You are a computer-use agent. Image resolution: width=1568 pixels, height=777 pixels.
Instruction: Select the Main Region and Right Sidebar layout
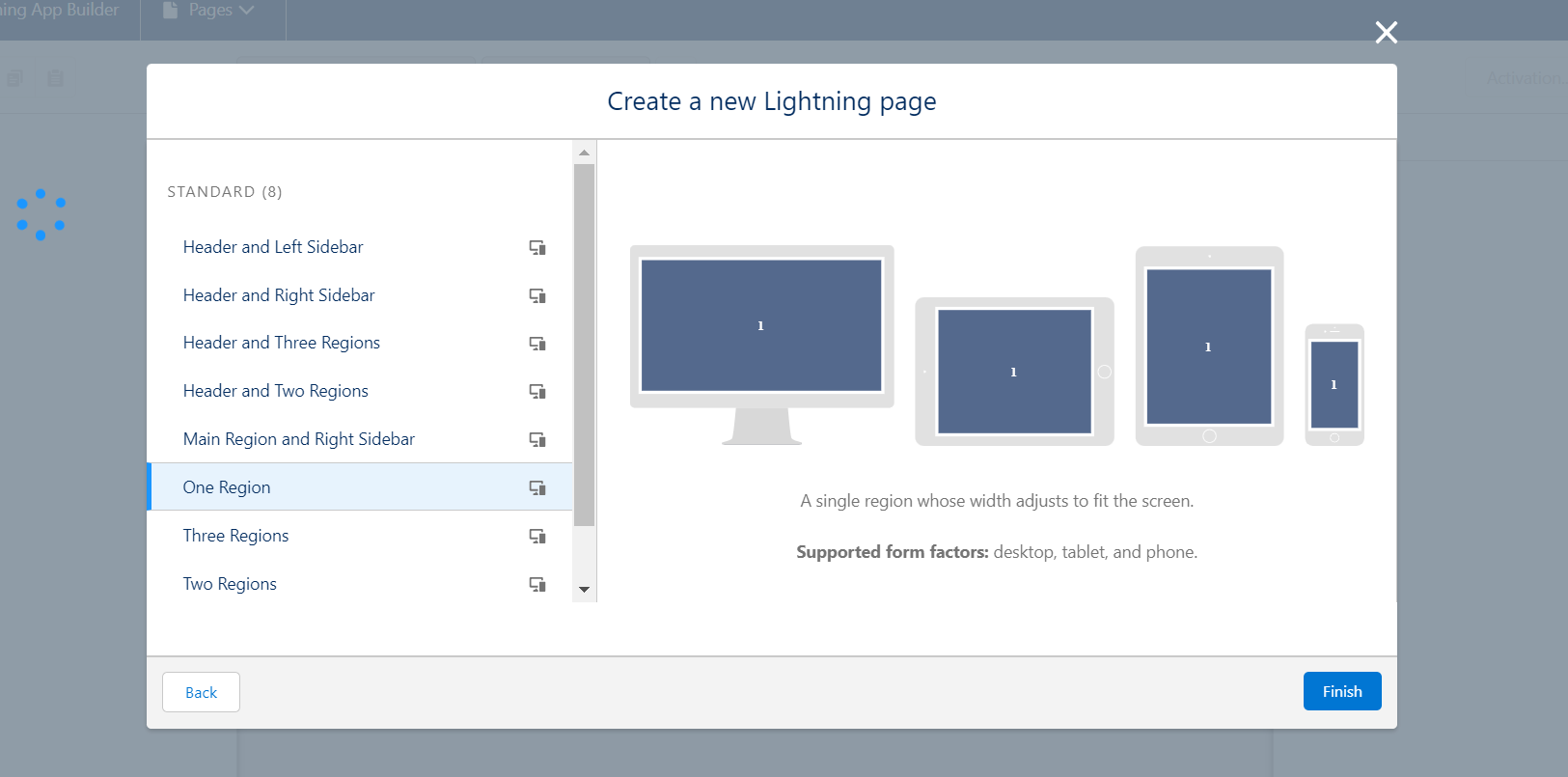coord(299,439)
